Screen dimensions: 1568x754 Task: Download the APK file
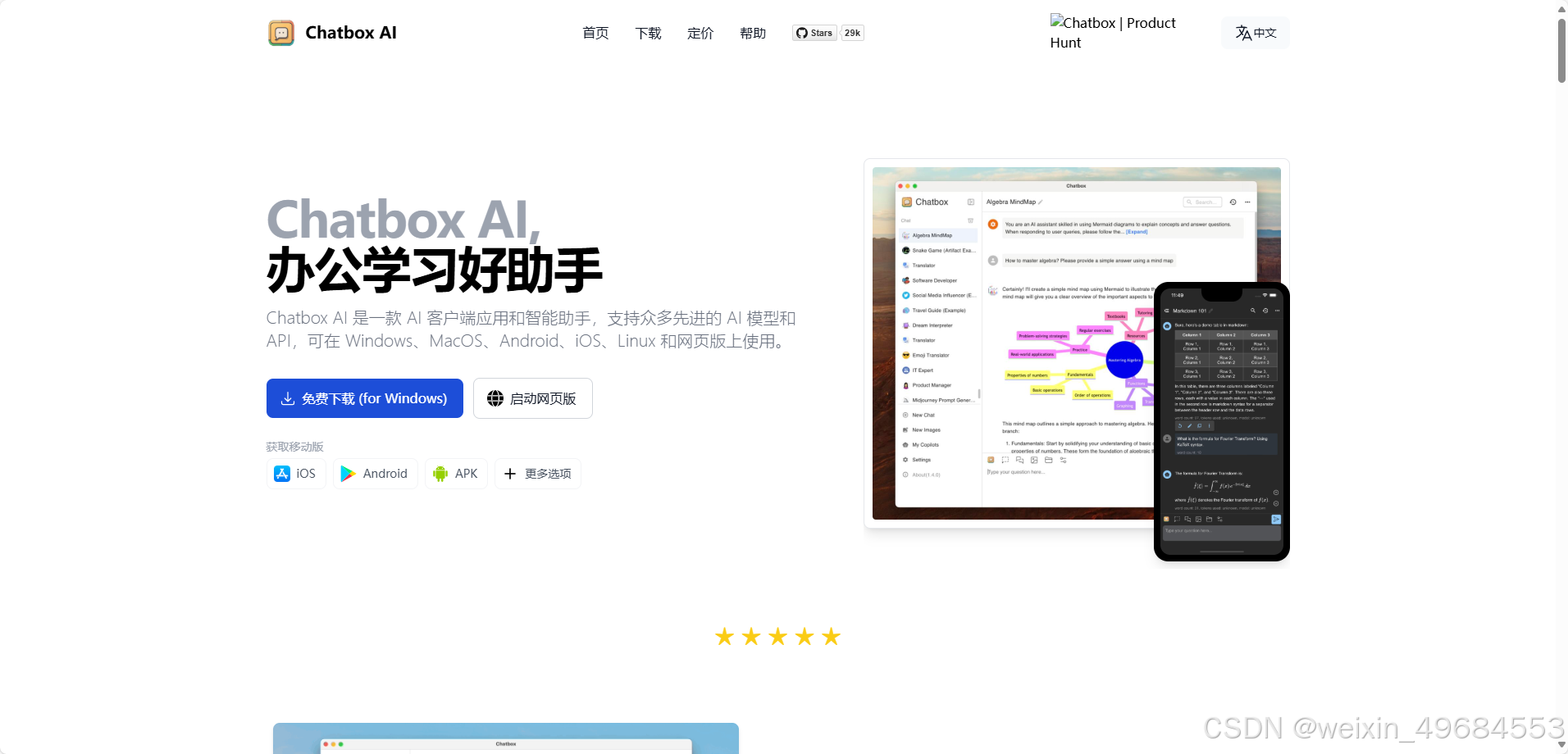(x=456, y=474)
